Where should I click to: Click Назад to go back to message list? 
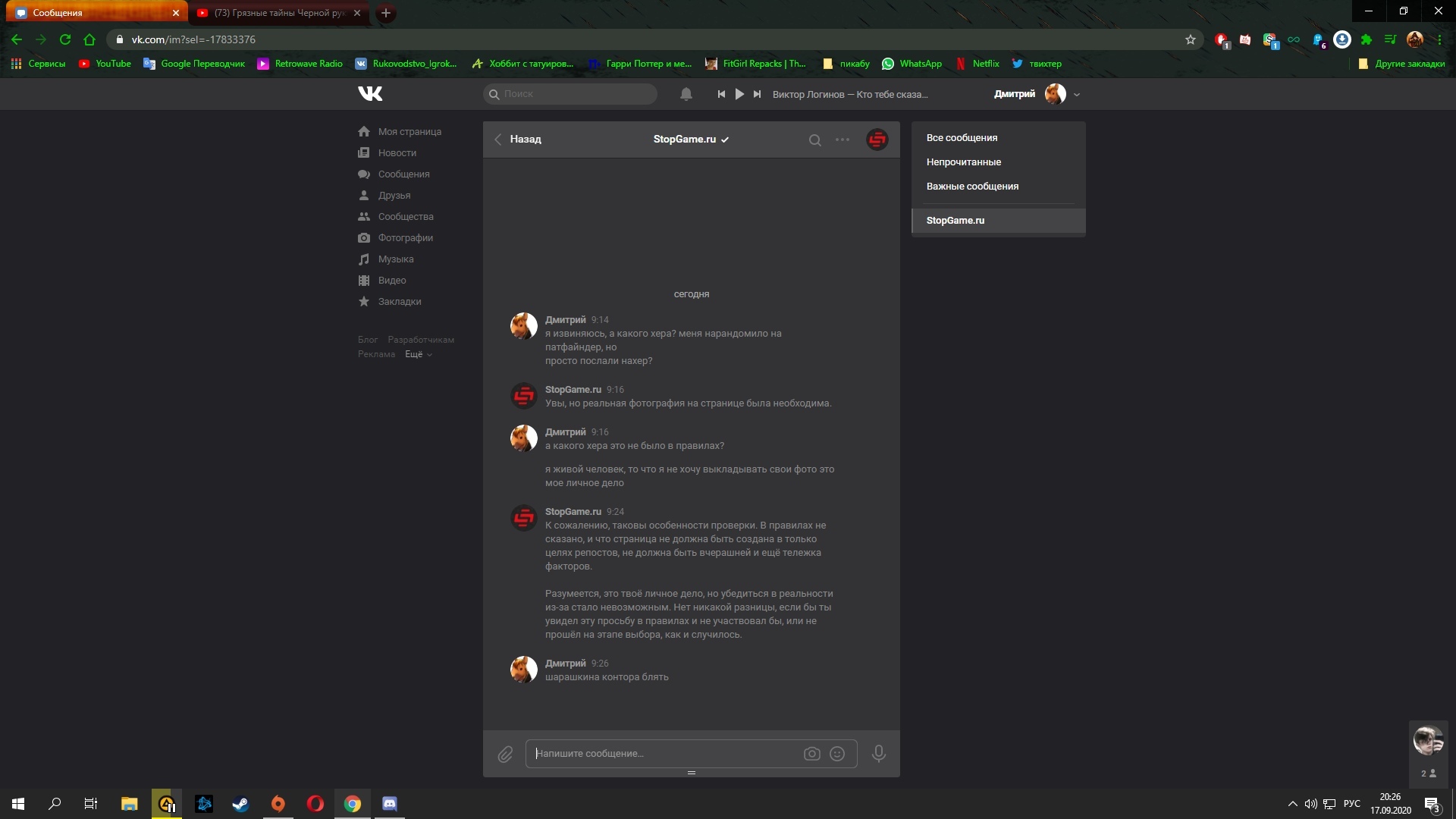[x=517, y=138]
